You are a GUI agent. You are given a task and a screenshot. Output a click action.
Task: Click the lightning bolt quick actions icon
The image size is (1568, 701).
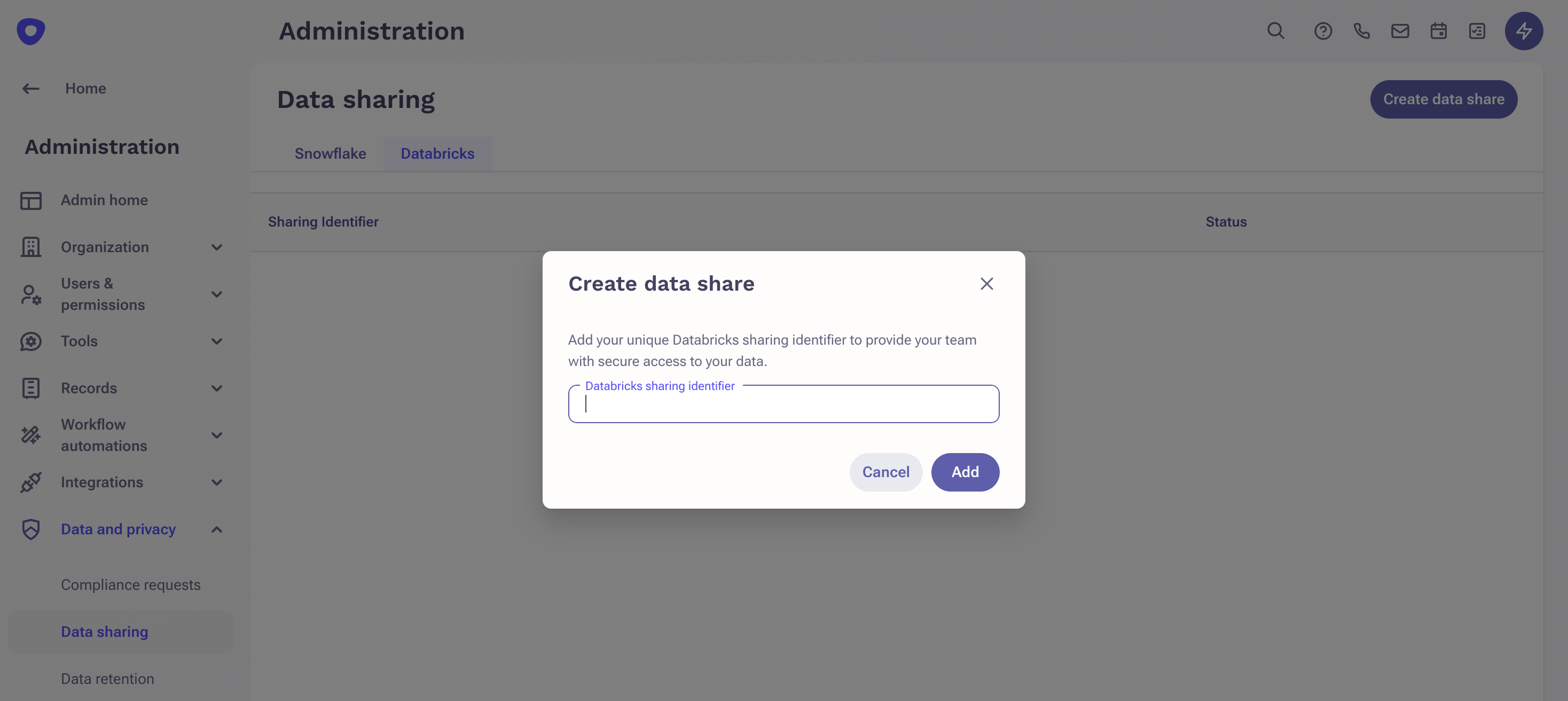[x=1524, y=31]
